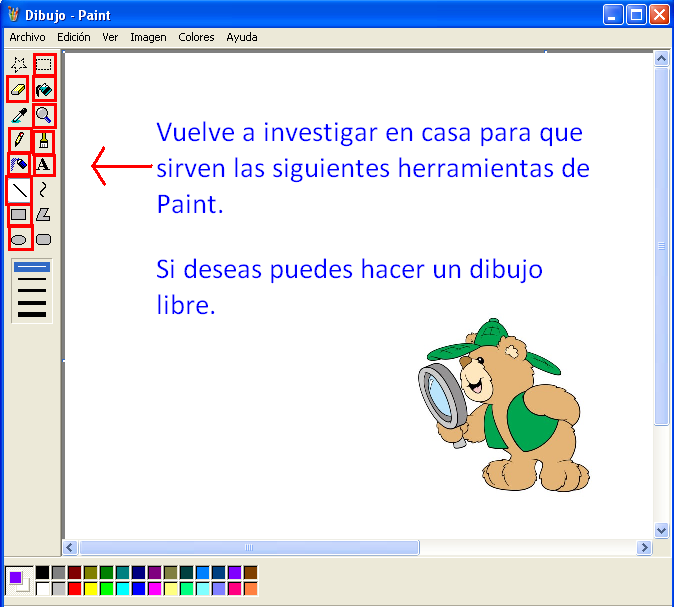Open the Imagen menu
Viewport: 674px width, 607px height.
point(148,37)
